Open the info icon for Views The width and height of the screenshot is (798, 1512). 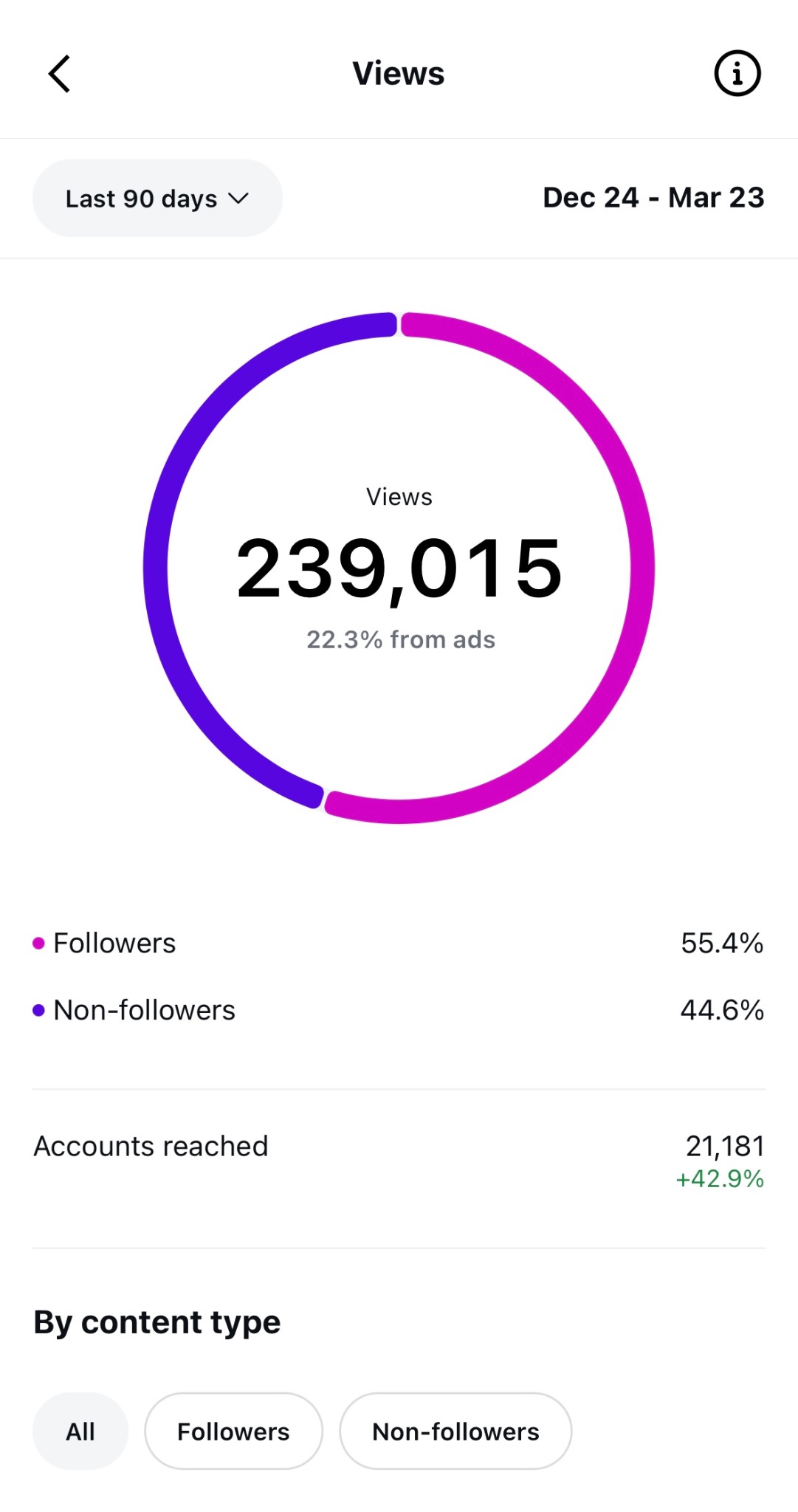coord(737,74)
